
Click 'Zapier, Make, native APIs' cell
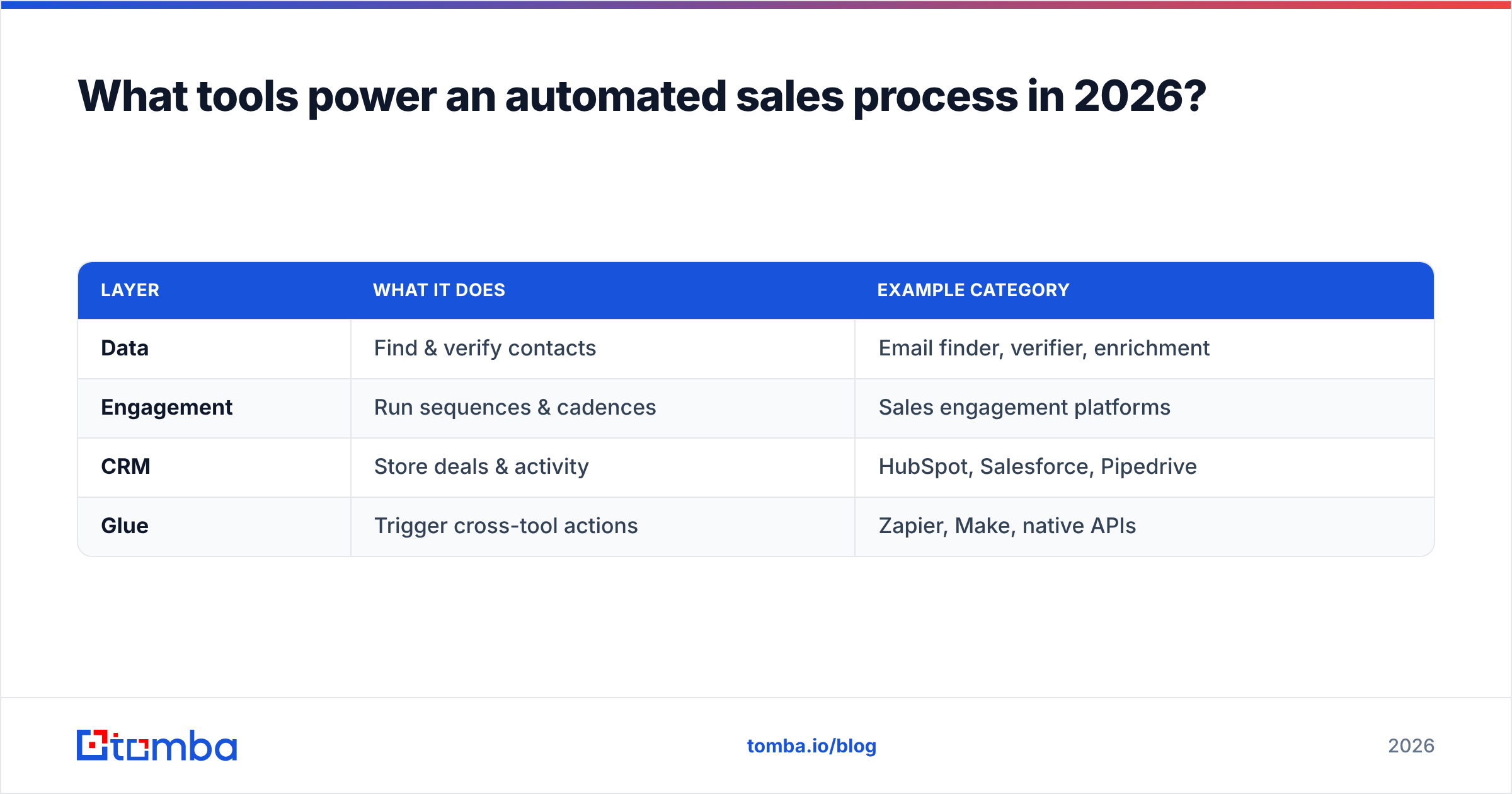click(x=1145, y=526)
